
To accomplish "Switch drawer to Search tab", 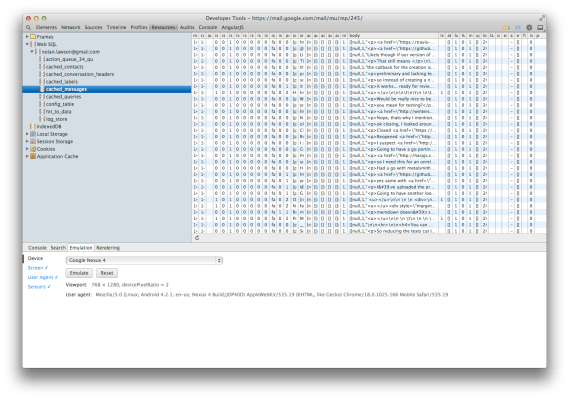I will 58,248.
